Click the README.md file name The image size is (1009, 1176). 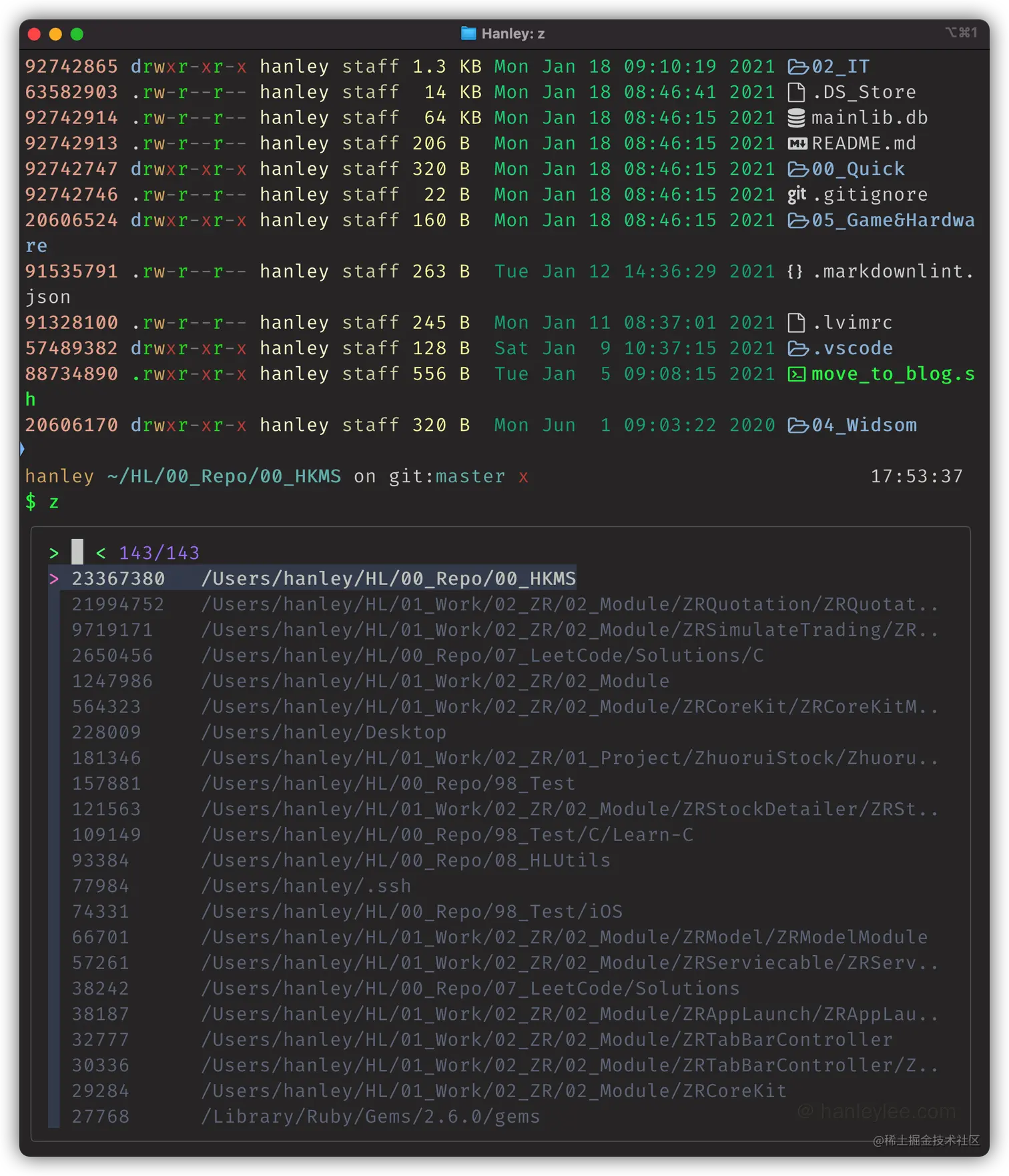(x=864, y=143)
